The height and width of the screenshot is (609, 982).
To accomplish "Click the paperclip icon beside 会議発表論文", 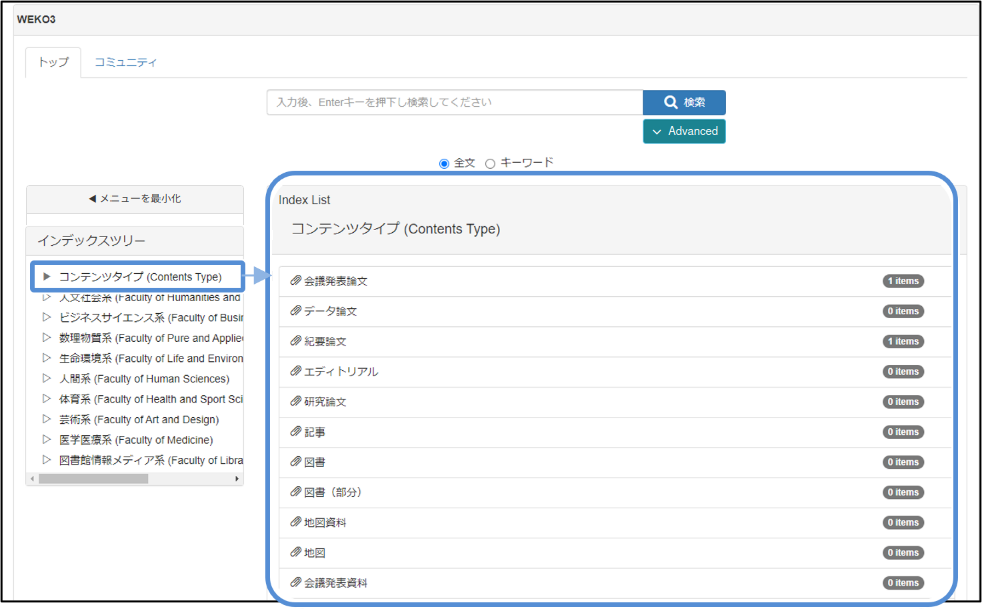I will tap(296, 281).
